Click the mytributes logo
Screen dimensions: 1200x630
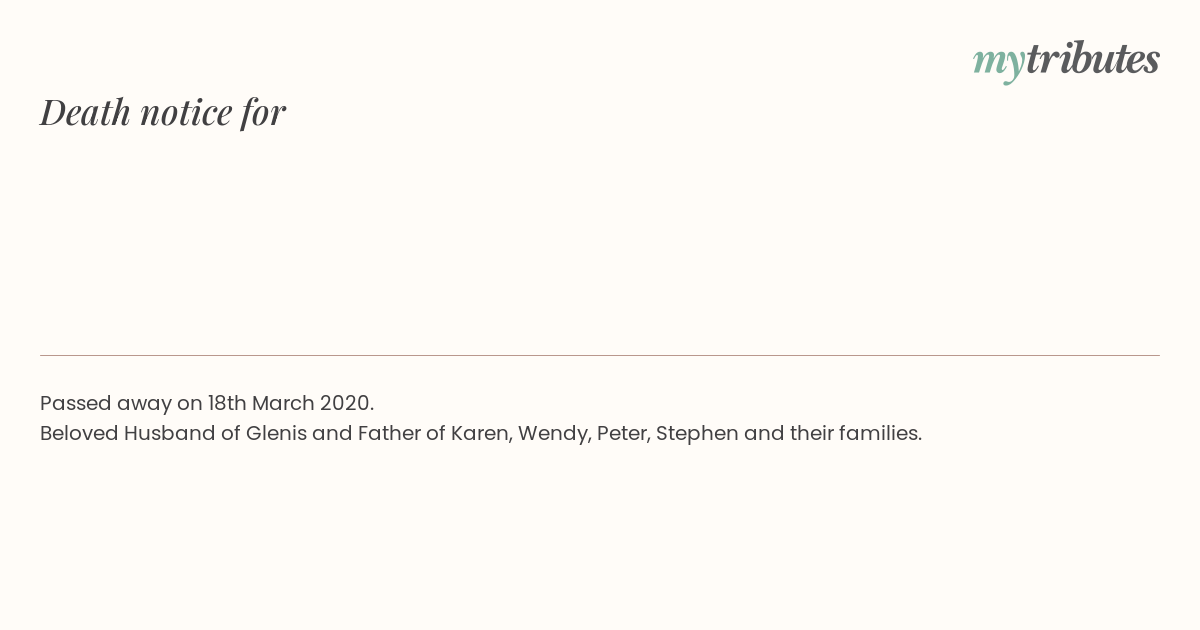(x=1066, y=60)
